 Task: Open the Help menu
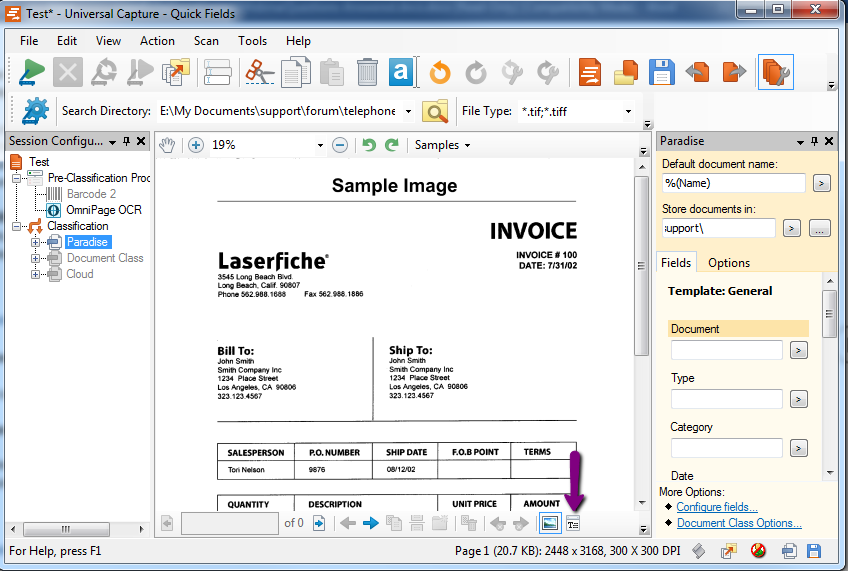(298, 41)
